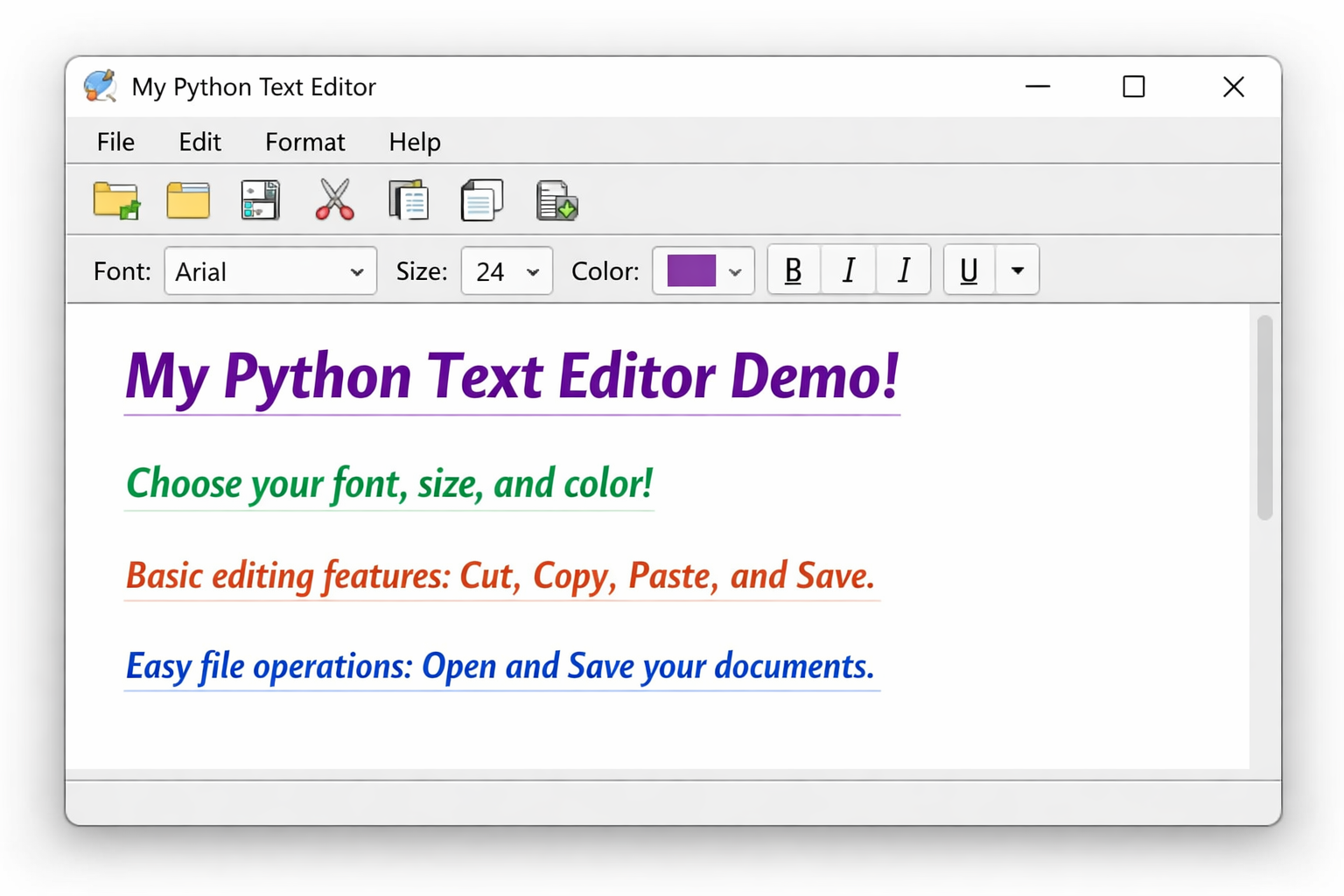Click the folder icon with green arrow
This screenshot has height=896, width=1344.
(x=116, y=200)
